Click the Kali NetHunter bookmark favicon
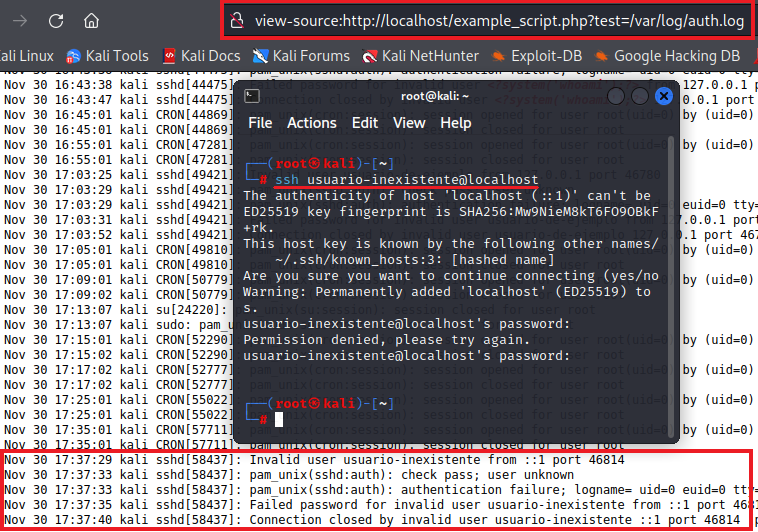This screenshot has width=758, height=532. click(x=370, y=57)
